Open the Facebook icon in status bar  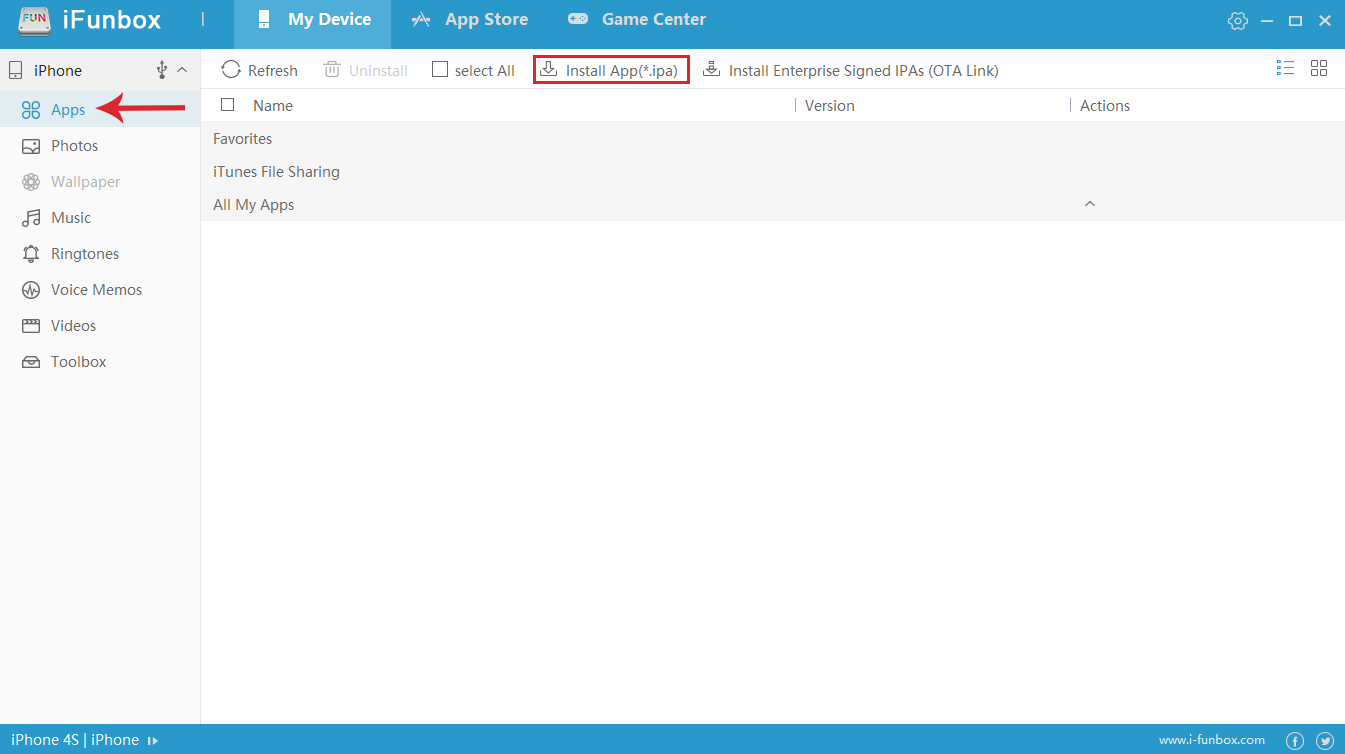[x=1295, y=741]
